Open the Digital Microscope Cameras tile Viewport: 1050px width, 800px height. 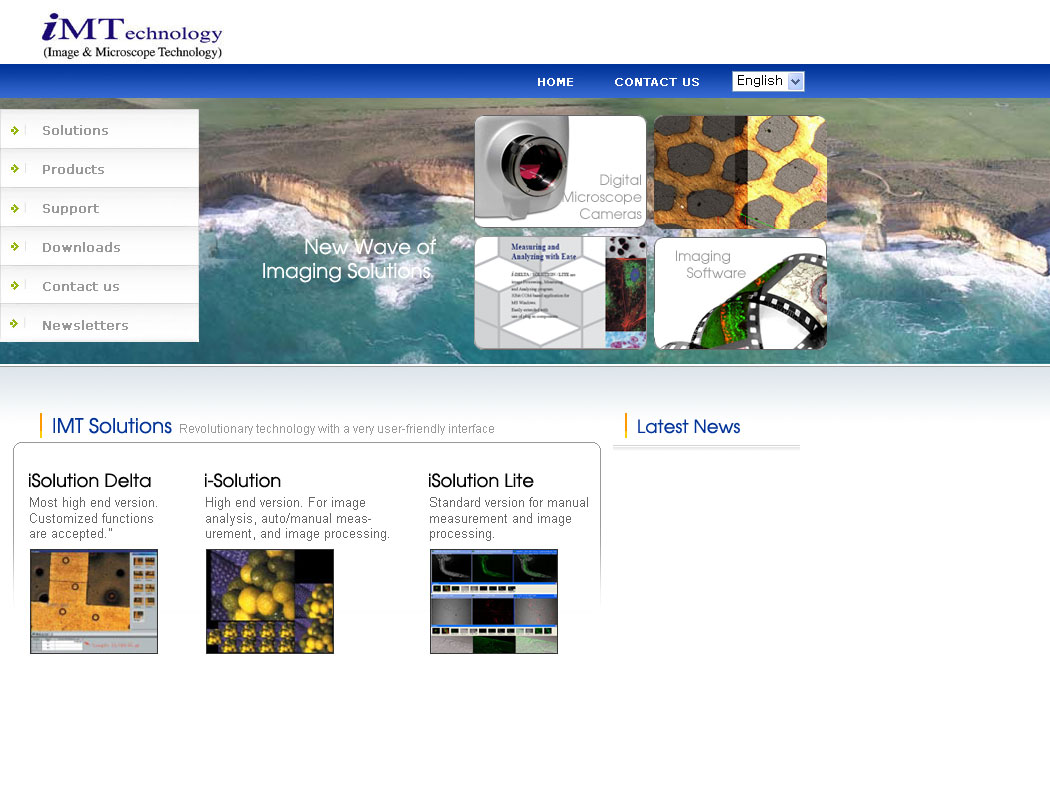560,171
